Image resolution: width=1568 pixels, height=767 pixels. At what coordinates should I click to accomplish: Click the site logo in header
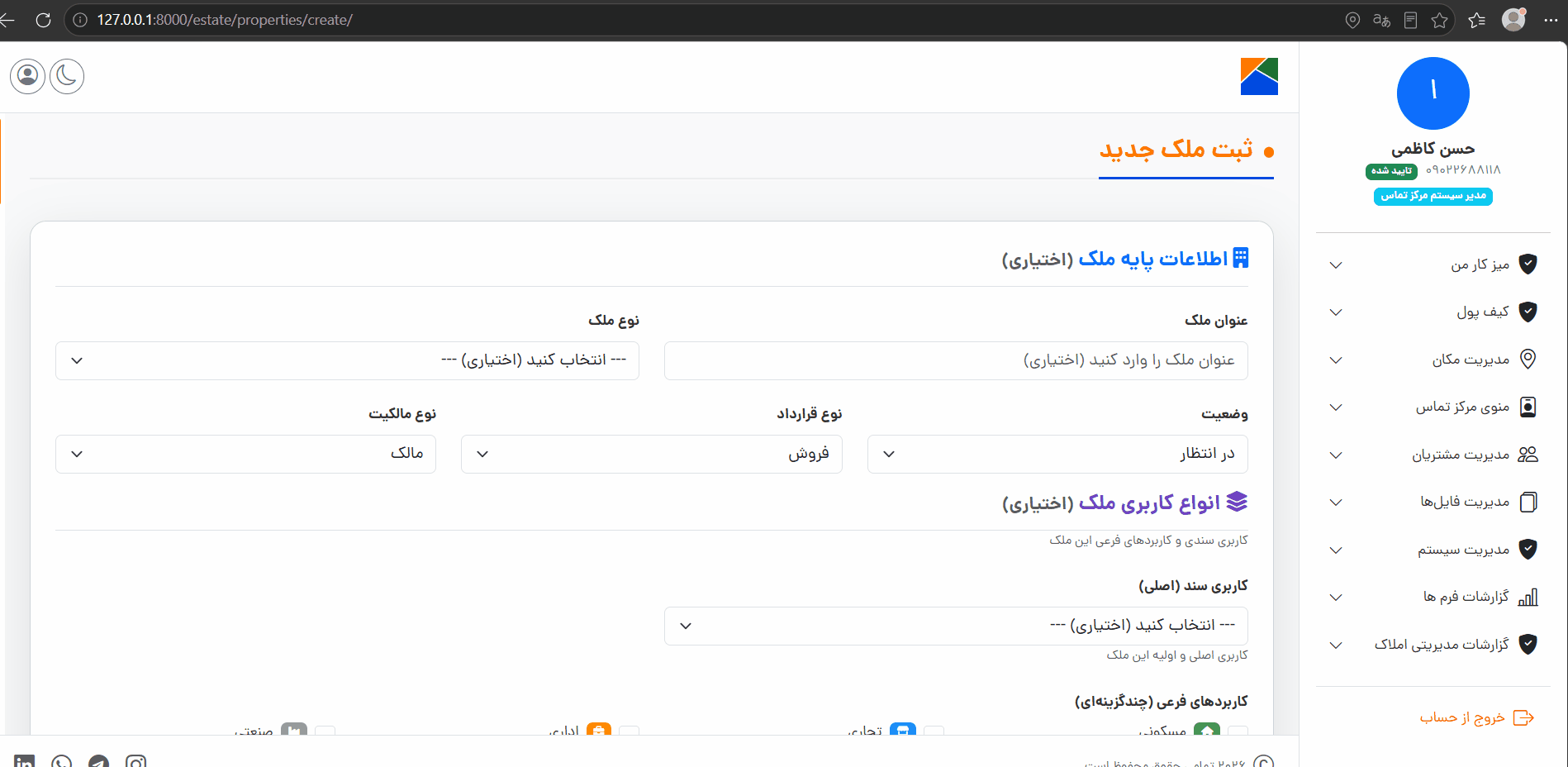[1259, 76]
